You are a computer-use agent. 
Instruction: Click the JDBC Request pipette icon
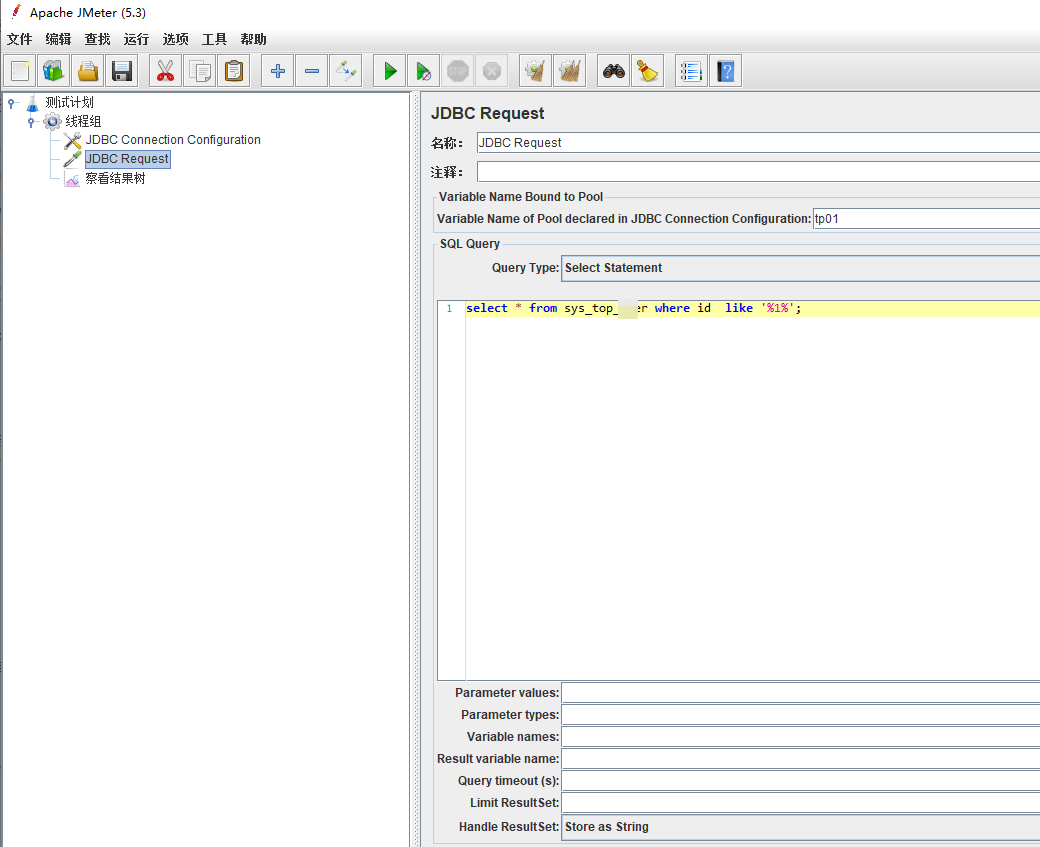click(x=72, y=159)
